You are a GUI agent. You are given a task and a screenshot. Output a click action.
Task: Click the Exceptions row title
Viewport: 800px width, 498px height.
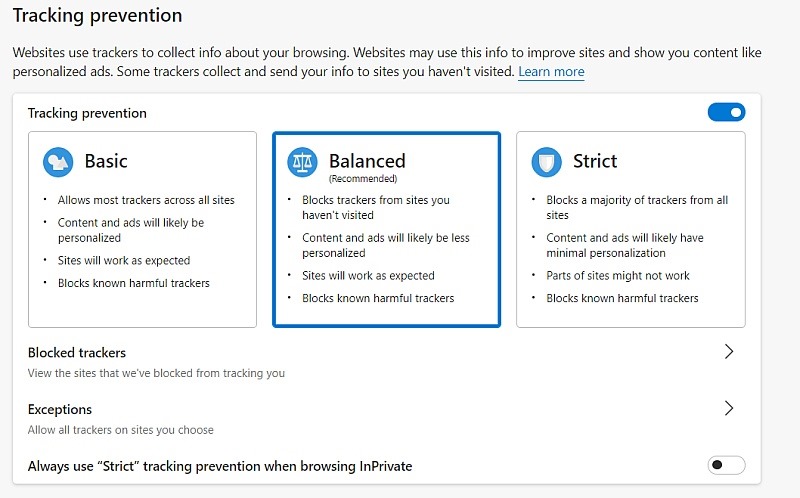(60, 409)
